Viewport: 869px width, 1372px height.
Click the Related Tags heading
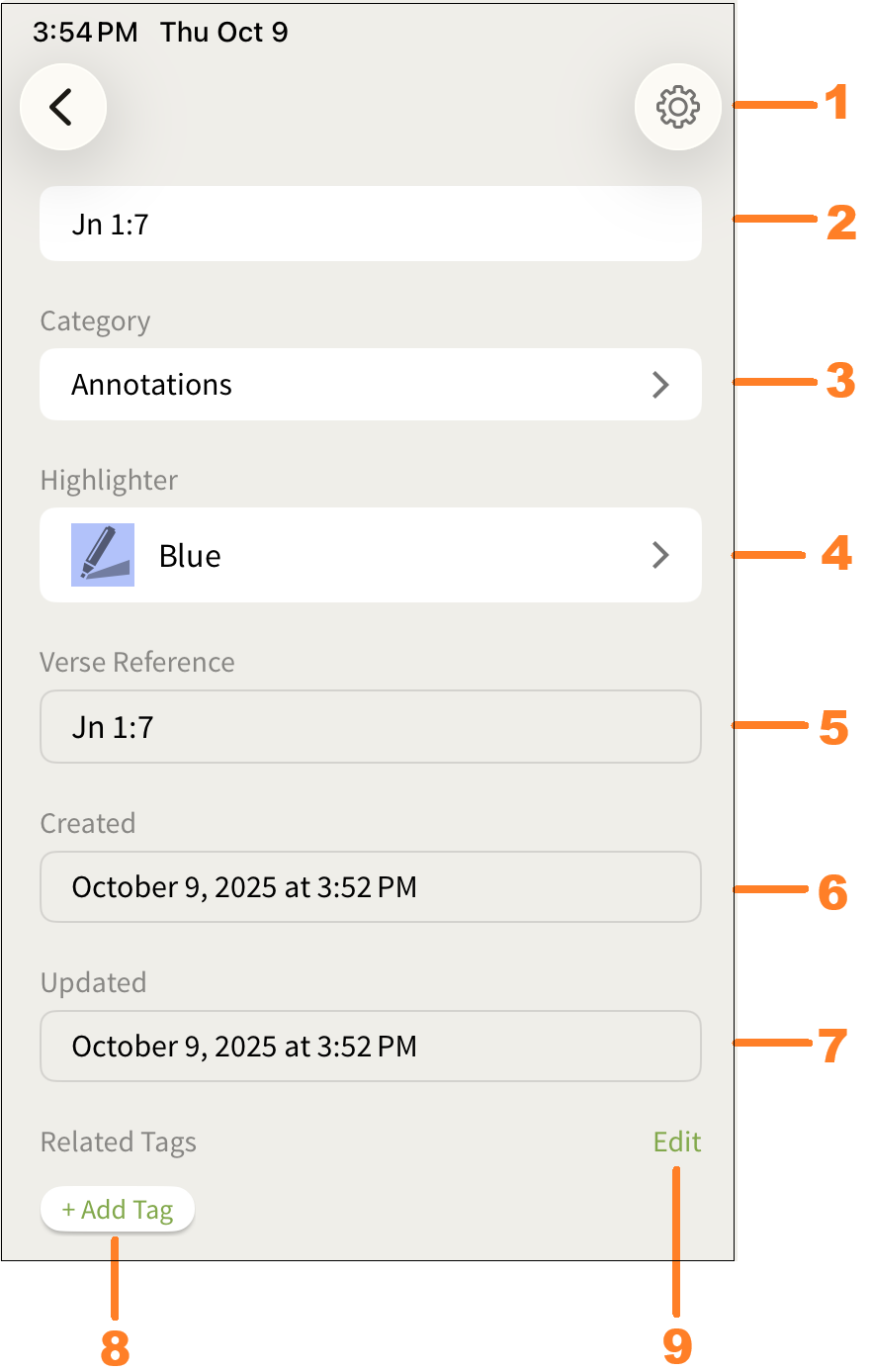coord(119,1143)
